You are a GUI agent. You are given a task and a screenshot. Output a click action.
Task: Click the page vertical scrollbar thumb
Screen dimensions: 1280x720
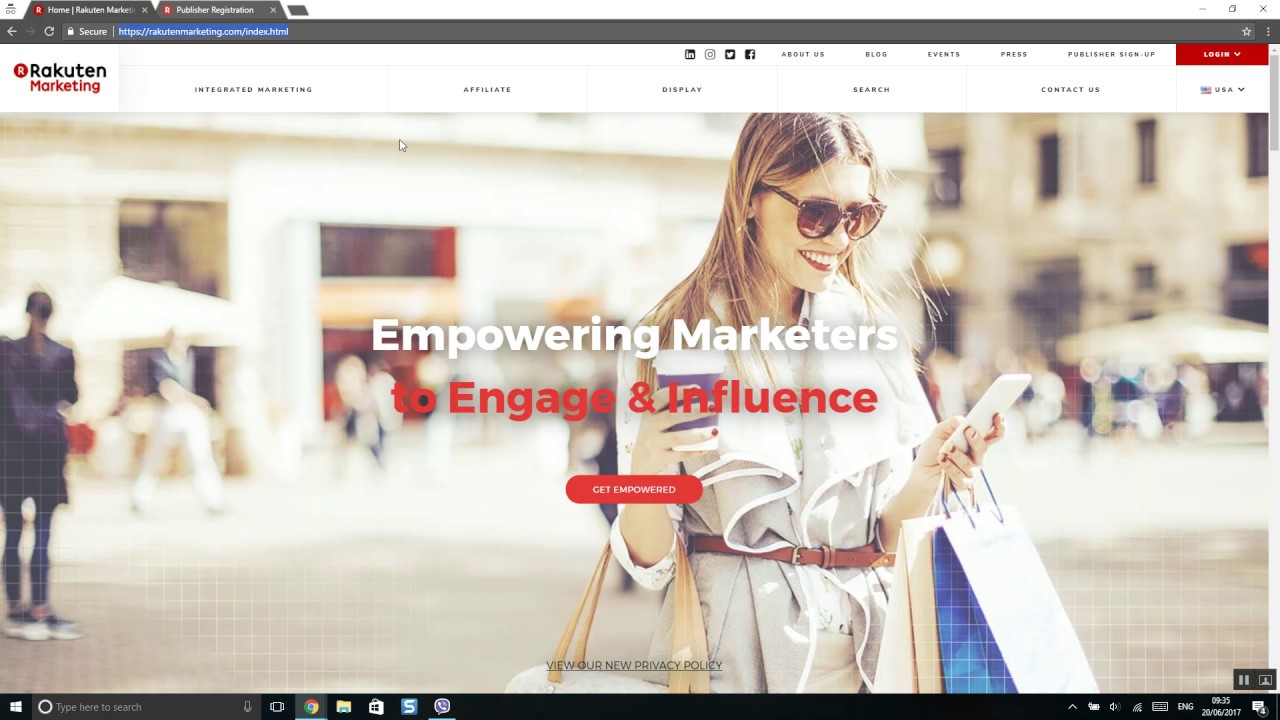[1274, 104]
